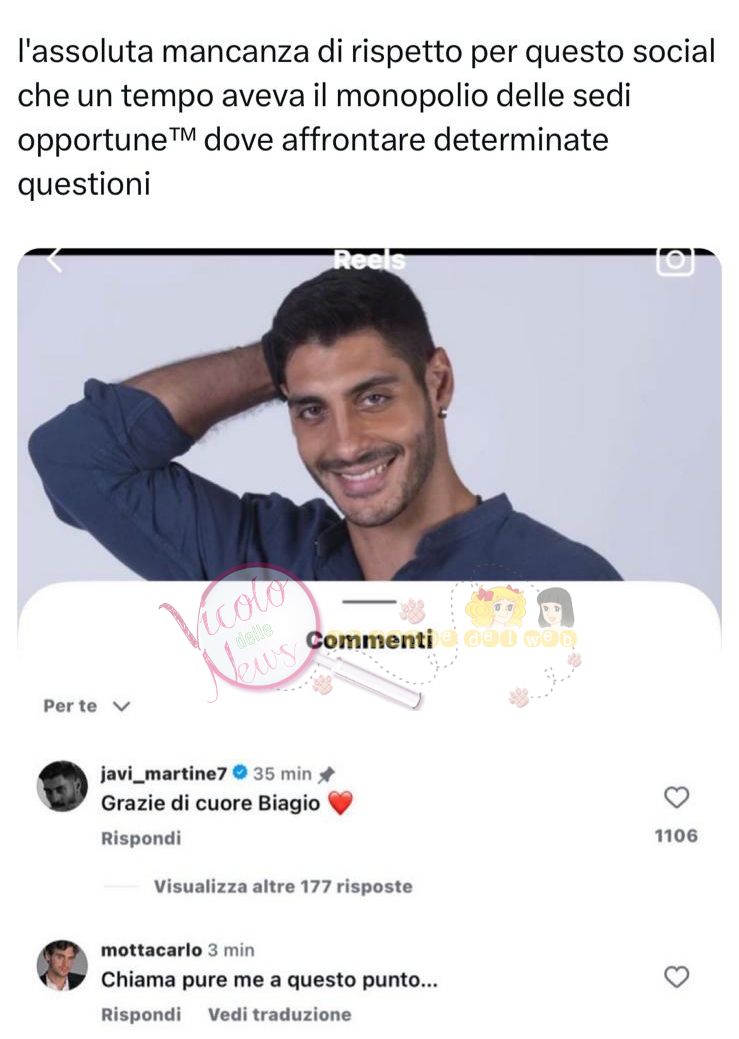Tap the pin icon on the pinned comment

[x=326, y=774]
